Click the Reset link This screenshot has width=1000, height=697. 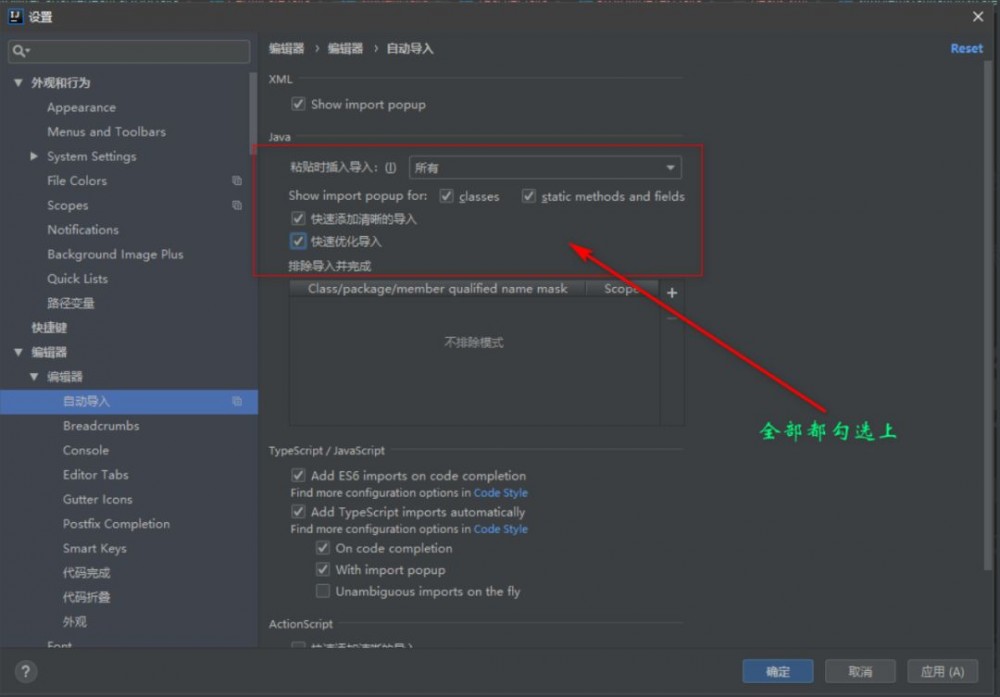coord(966,47)
